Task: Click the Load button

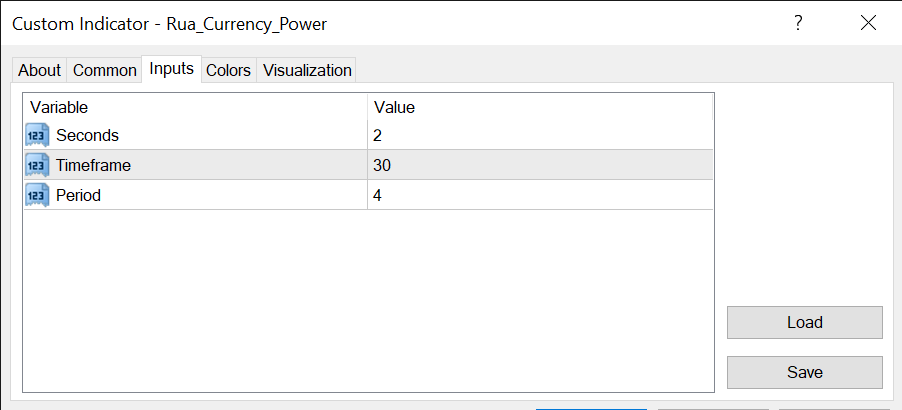Action: coord(804,323)
